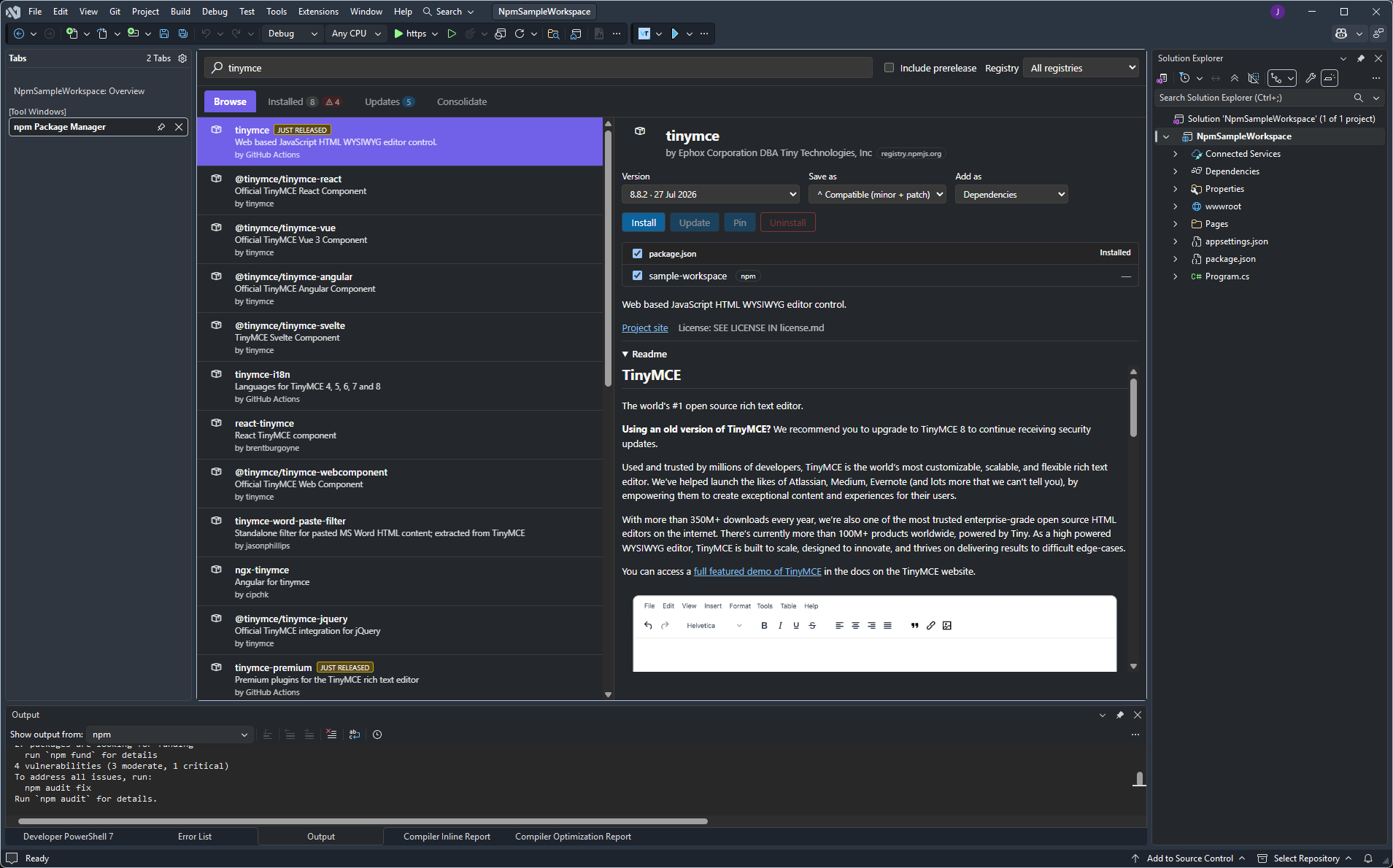This screenshot has width=1393, height=868.
Task: Click Select Repository in status bar
Action: [1306, 859]
